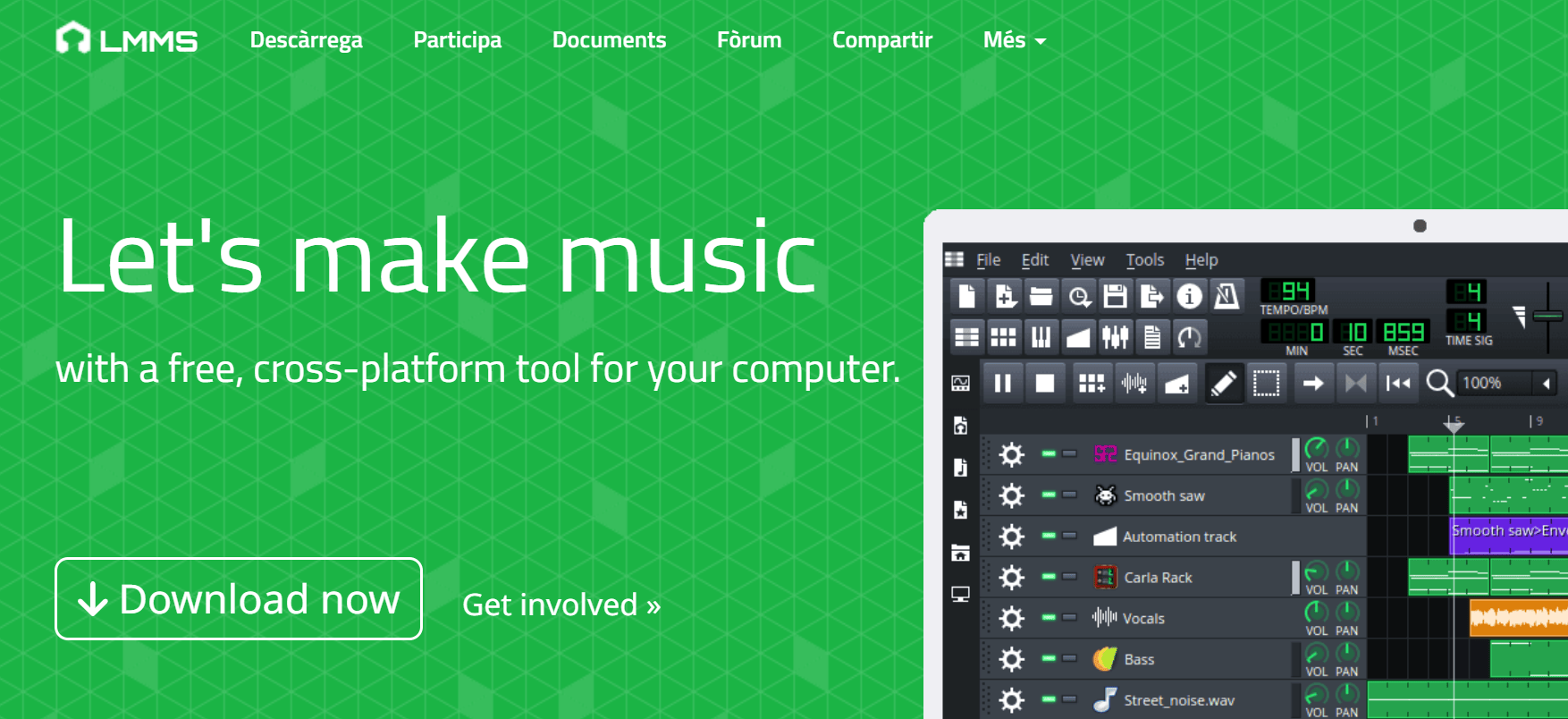1568x719 pixels.
Task: Create a new project with the blank page icon
Action: point(966,296)
